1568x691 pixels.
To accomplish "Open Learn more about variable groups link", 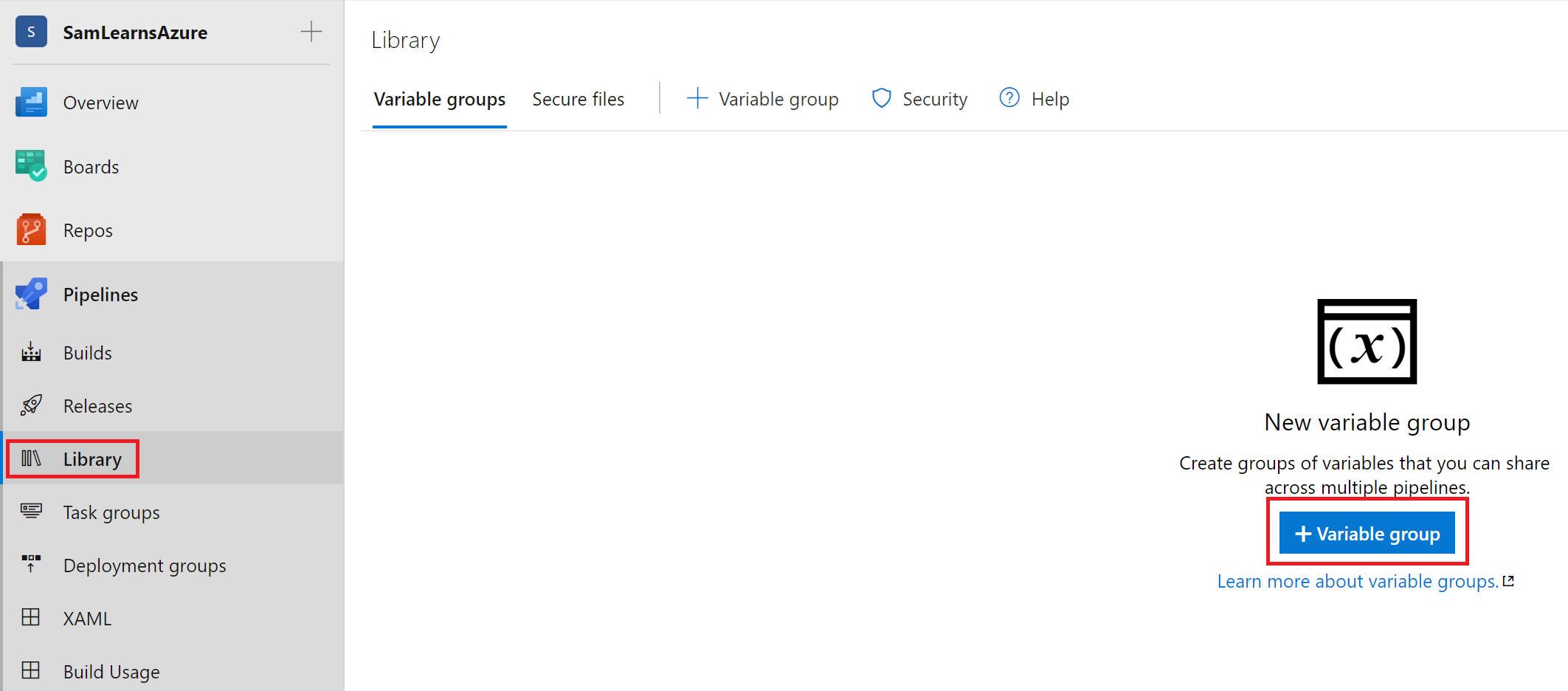I will [1357, 582].
